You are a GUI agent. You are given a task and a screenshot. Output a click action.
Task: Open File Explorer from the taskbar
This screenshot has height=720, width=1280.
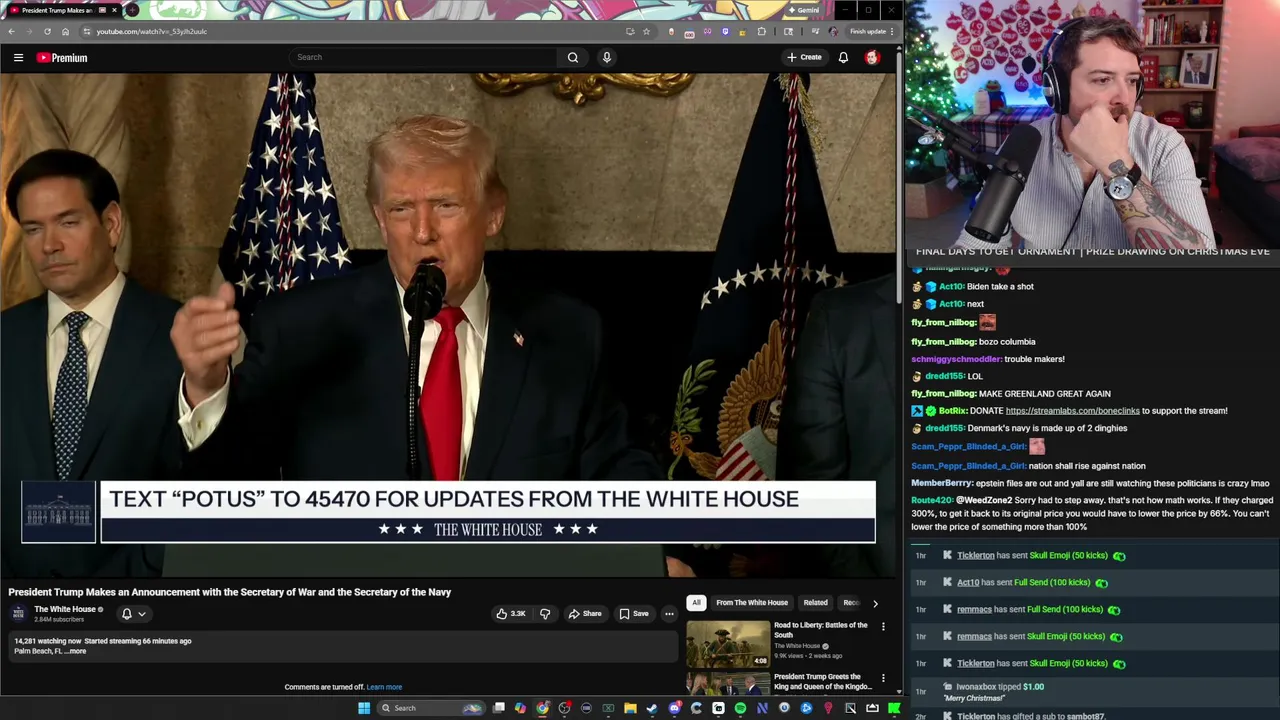(x=630, y=708)
